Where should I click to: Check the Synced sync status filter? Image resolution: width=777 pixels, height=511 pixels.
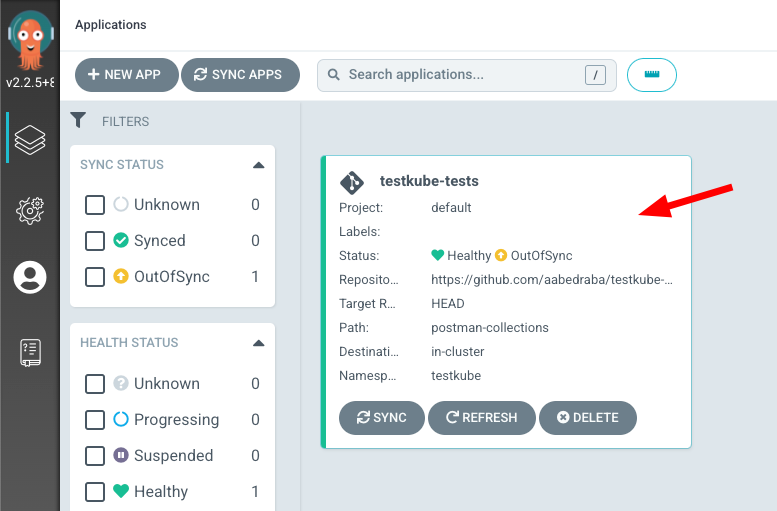[95, 241]
